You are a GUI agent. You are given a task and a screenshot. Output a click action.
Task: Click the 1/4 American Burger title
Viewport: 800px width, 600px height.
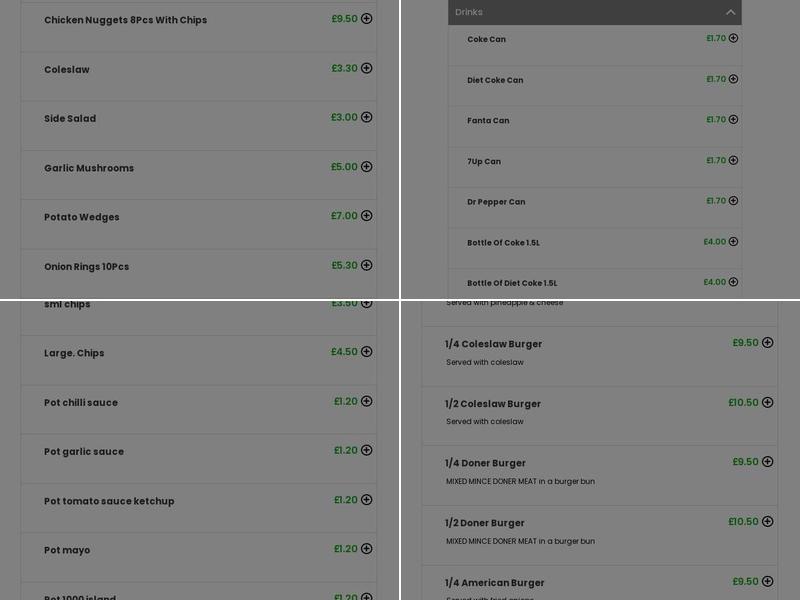(x=494, y=583)
